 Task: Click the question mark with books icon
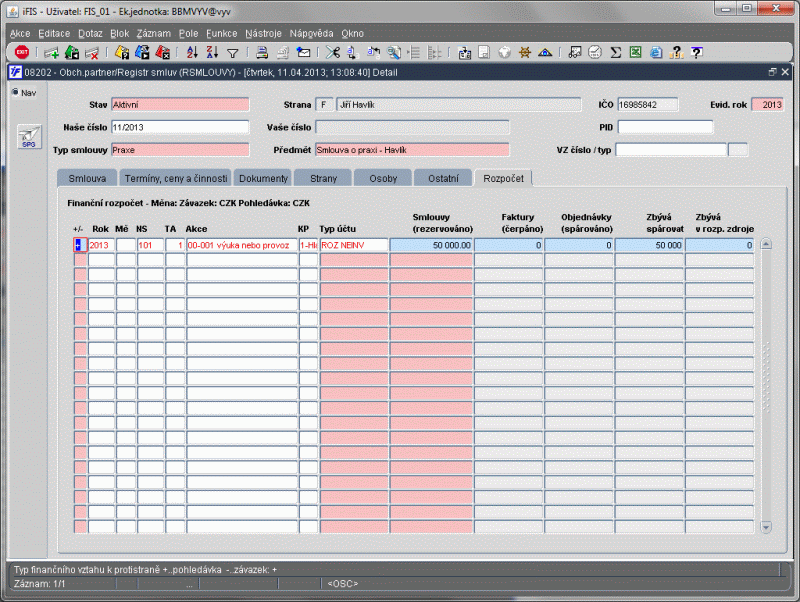677,52
